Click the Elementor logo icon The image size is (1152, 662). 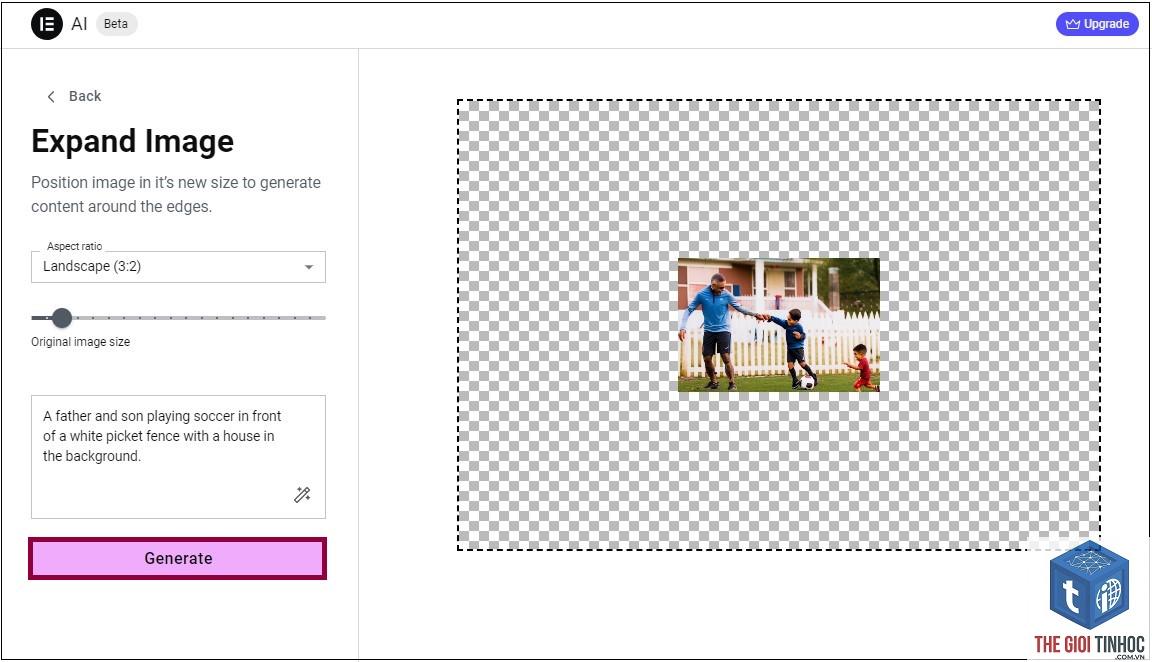[47, 24]
